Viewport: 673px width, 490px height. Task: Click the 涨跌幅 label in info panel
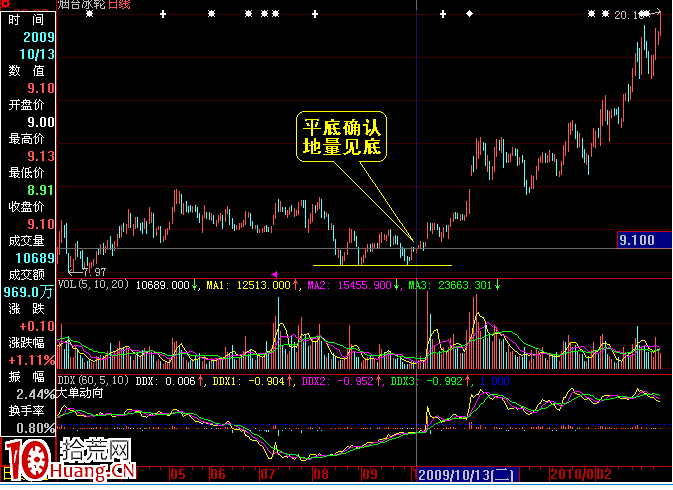[26, 343]
